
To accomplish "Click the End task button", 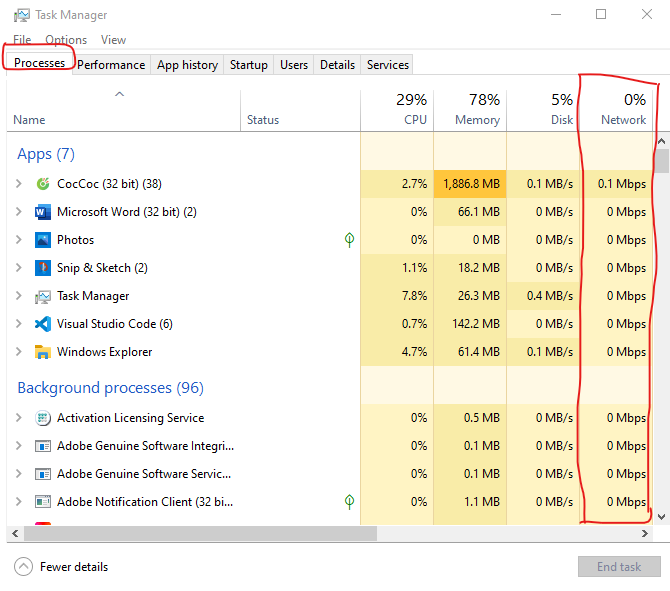I will pyautogui.click(x=619, y=567).
